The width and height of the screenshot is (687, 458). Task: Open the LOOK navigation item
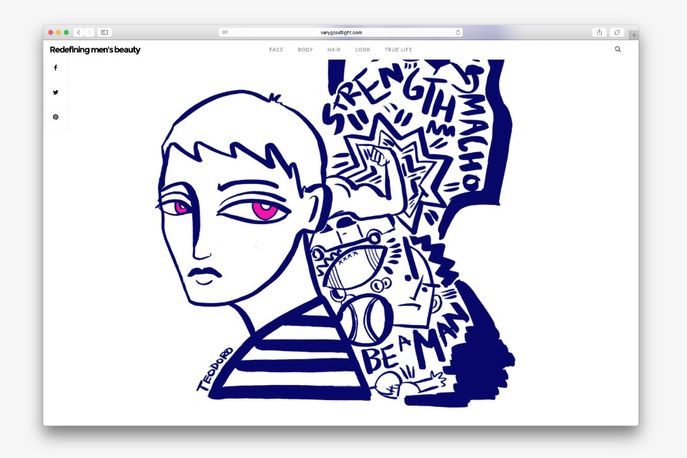362,49
